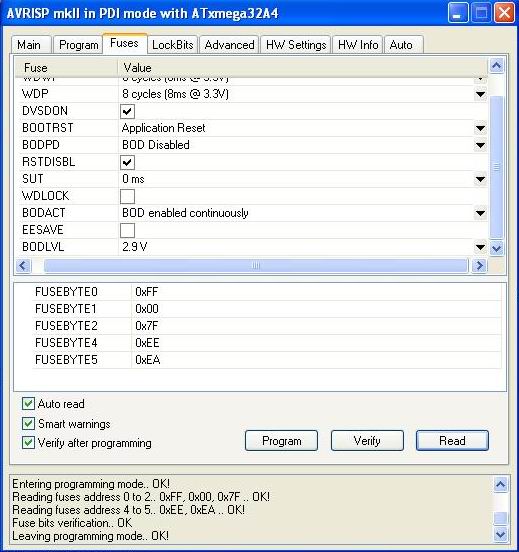Select the FUSEBYTE5 value 0xEA
This screenshot has width=519, height=552.
148,360
